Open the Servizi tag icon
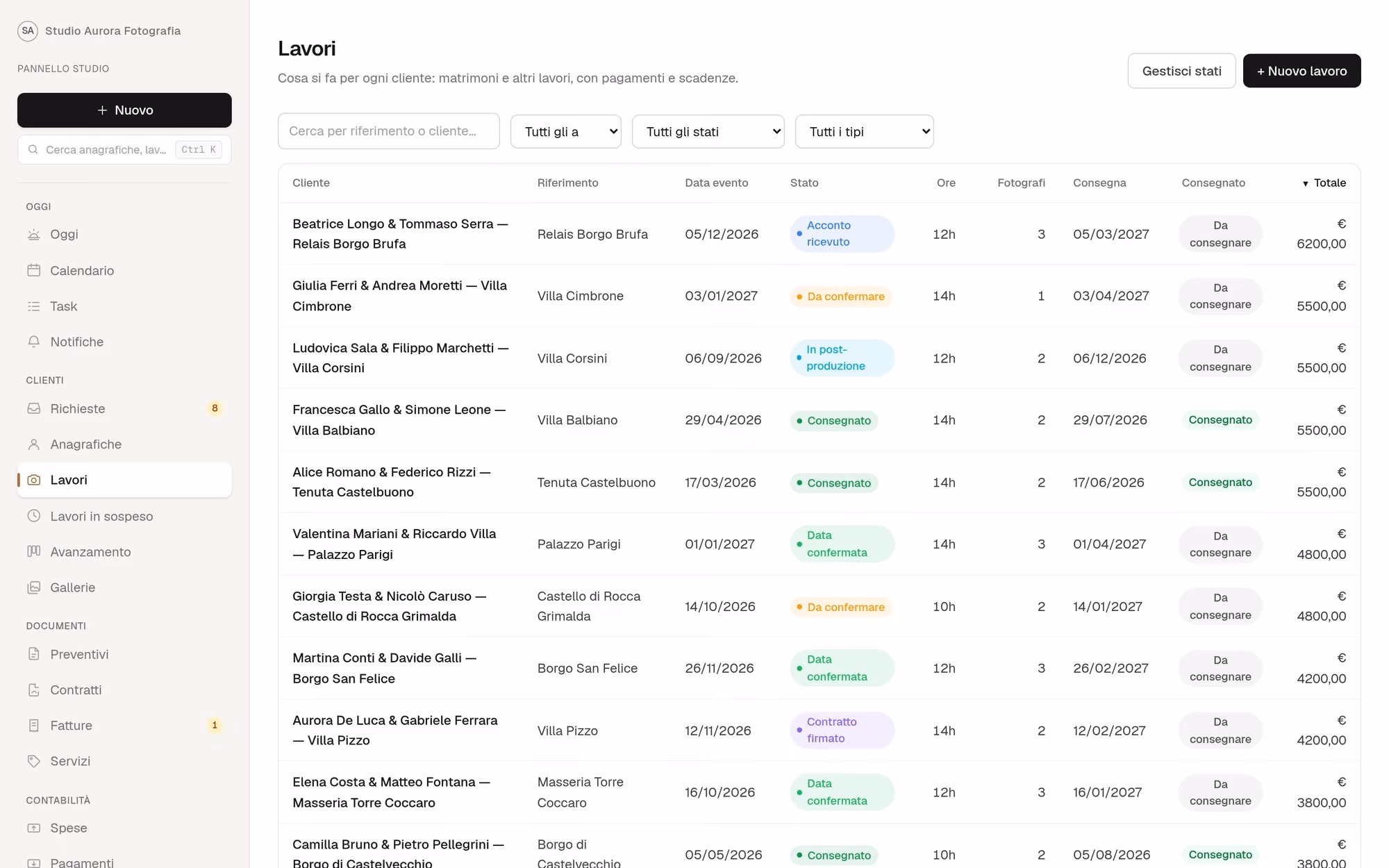Screen dimensions: 1389x868 click(33, 761)
